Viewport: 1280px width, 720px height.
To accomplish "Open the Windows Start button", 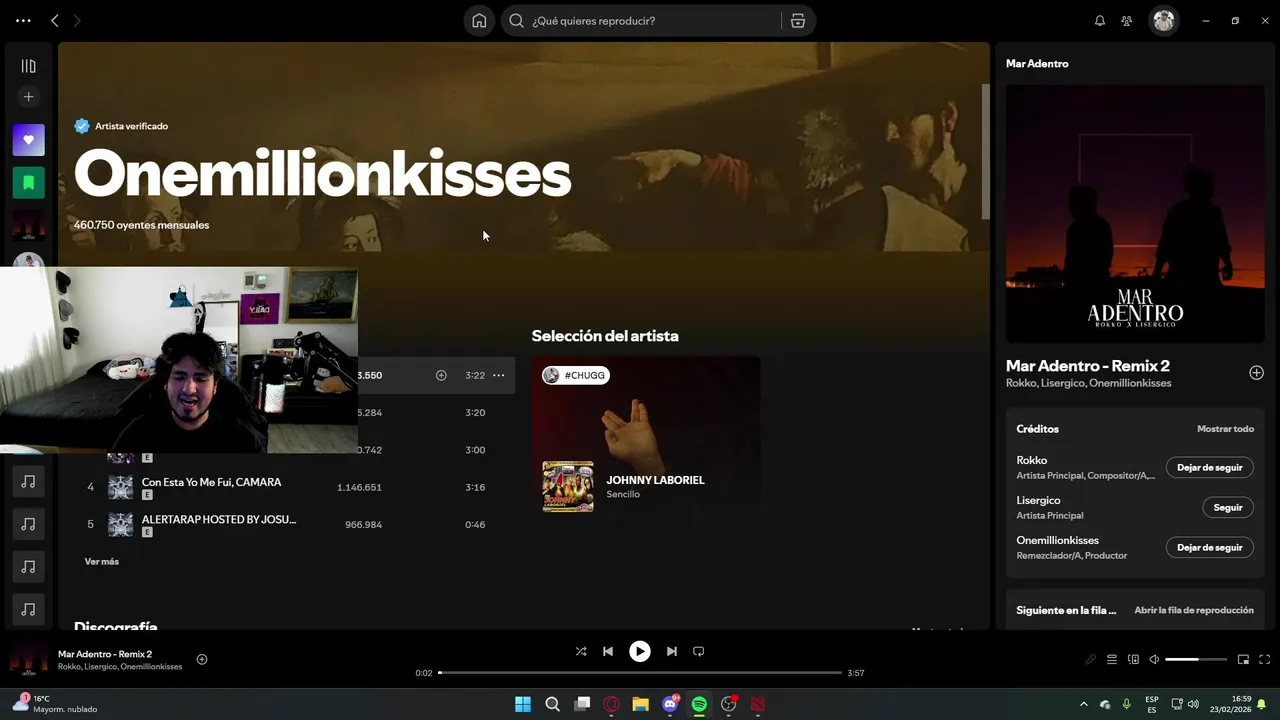I will click(523, 704).
